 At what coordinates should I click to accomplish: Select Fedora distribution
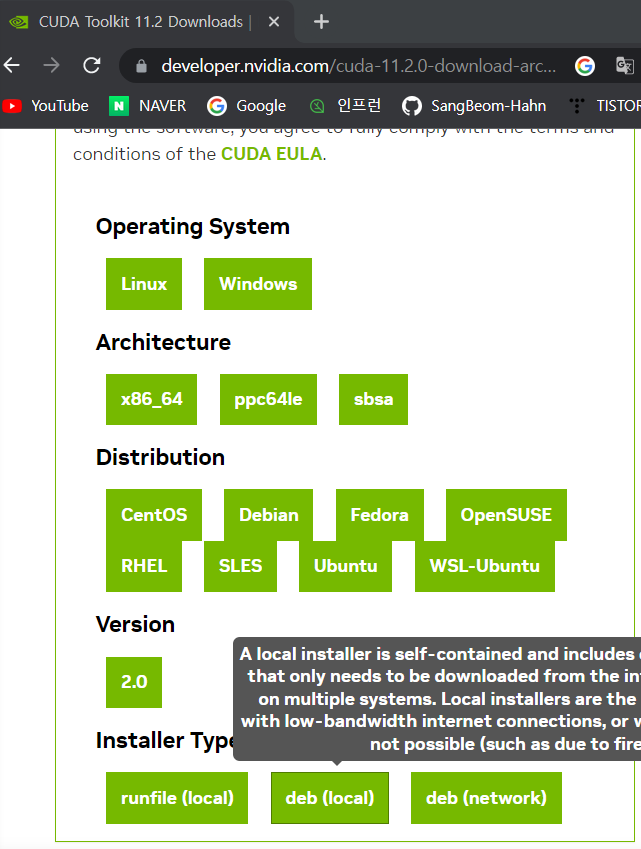point(380,514)
